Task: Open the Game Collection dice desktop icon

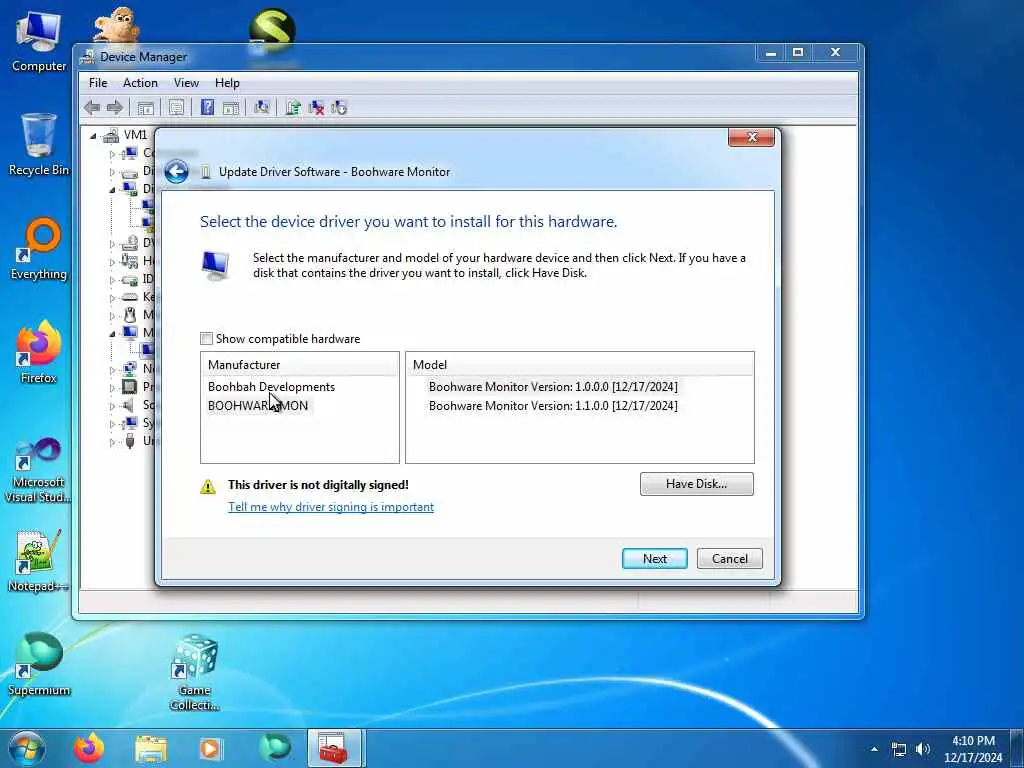Action: click(x=195, y=673)
